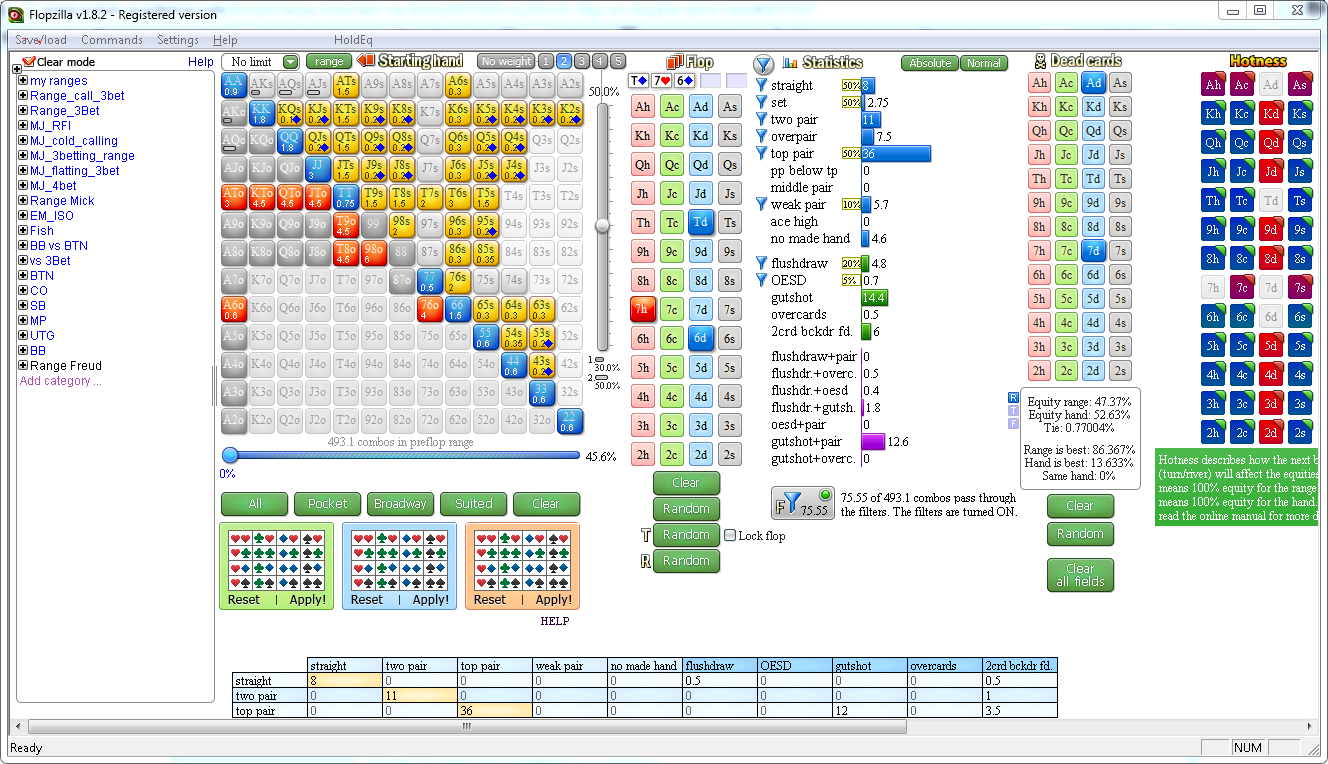Open the Settings menu

click(178, 40)
